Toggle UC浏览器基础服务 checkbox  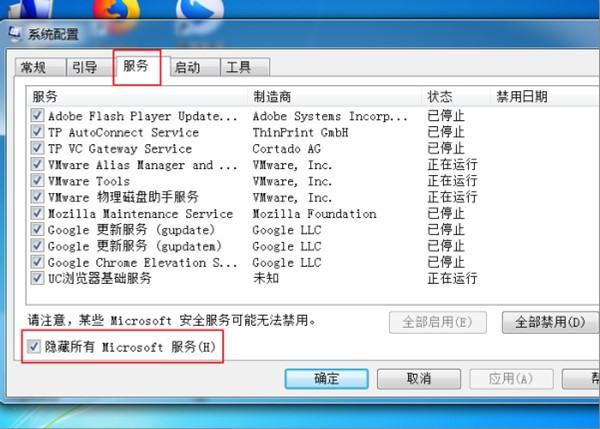click(x=37, y=278)
